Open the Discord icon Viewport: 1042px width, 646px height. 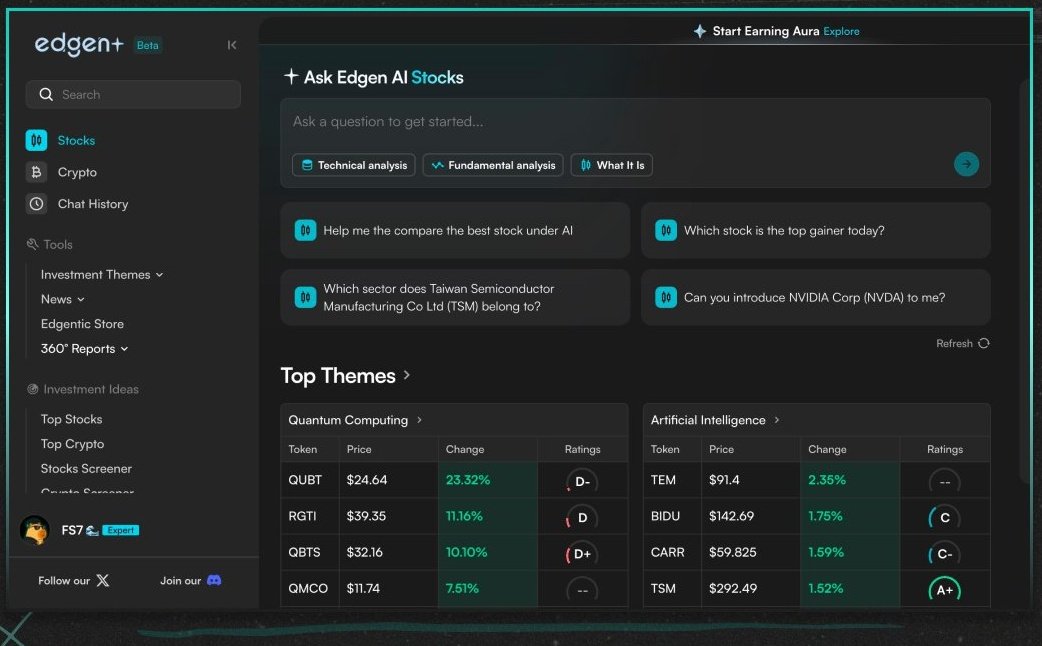[x=214, y=580]
